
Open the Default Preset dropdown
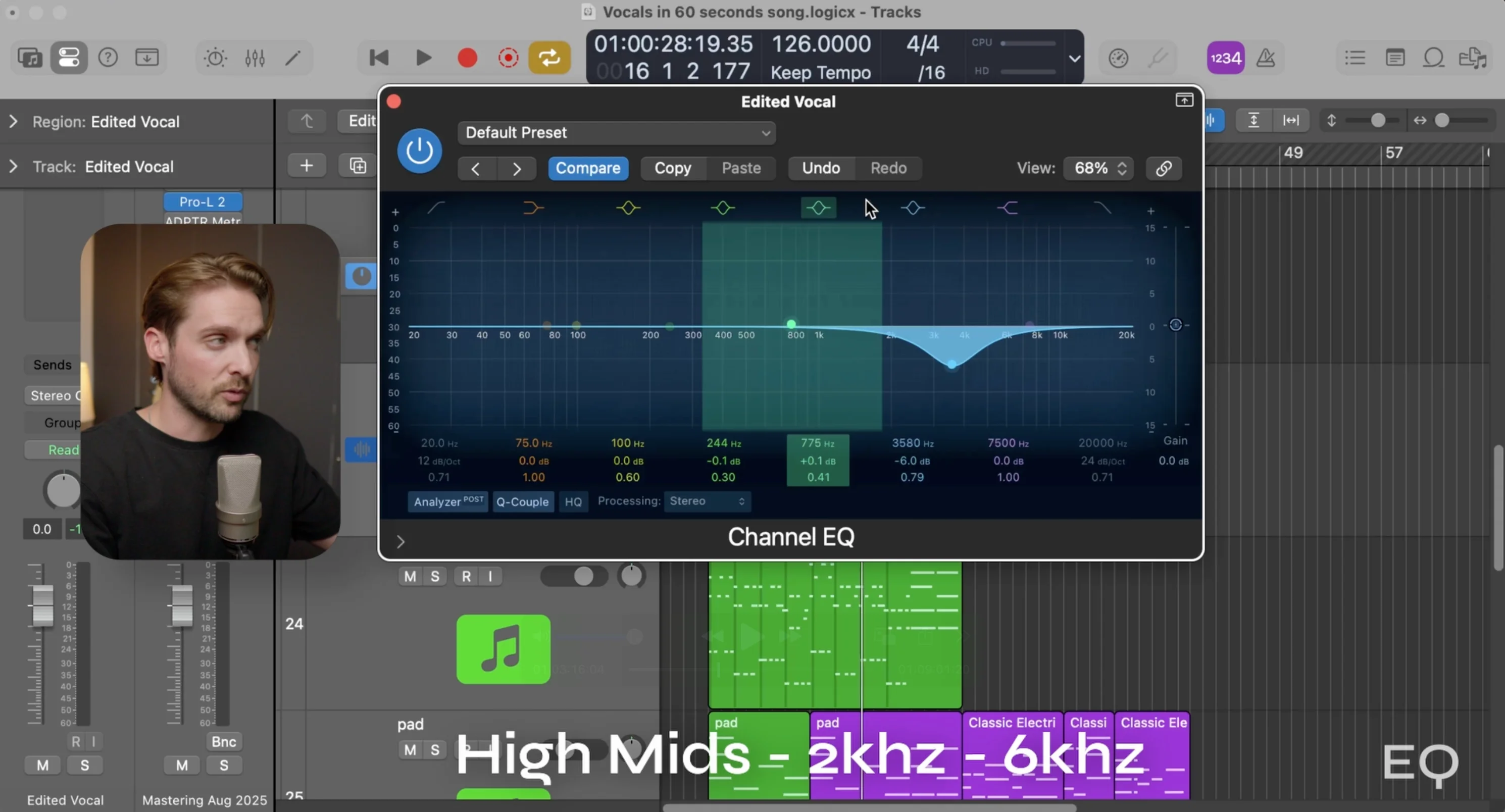[616, 133]
